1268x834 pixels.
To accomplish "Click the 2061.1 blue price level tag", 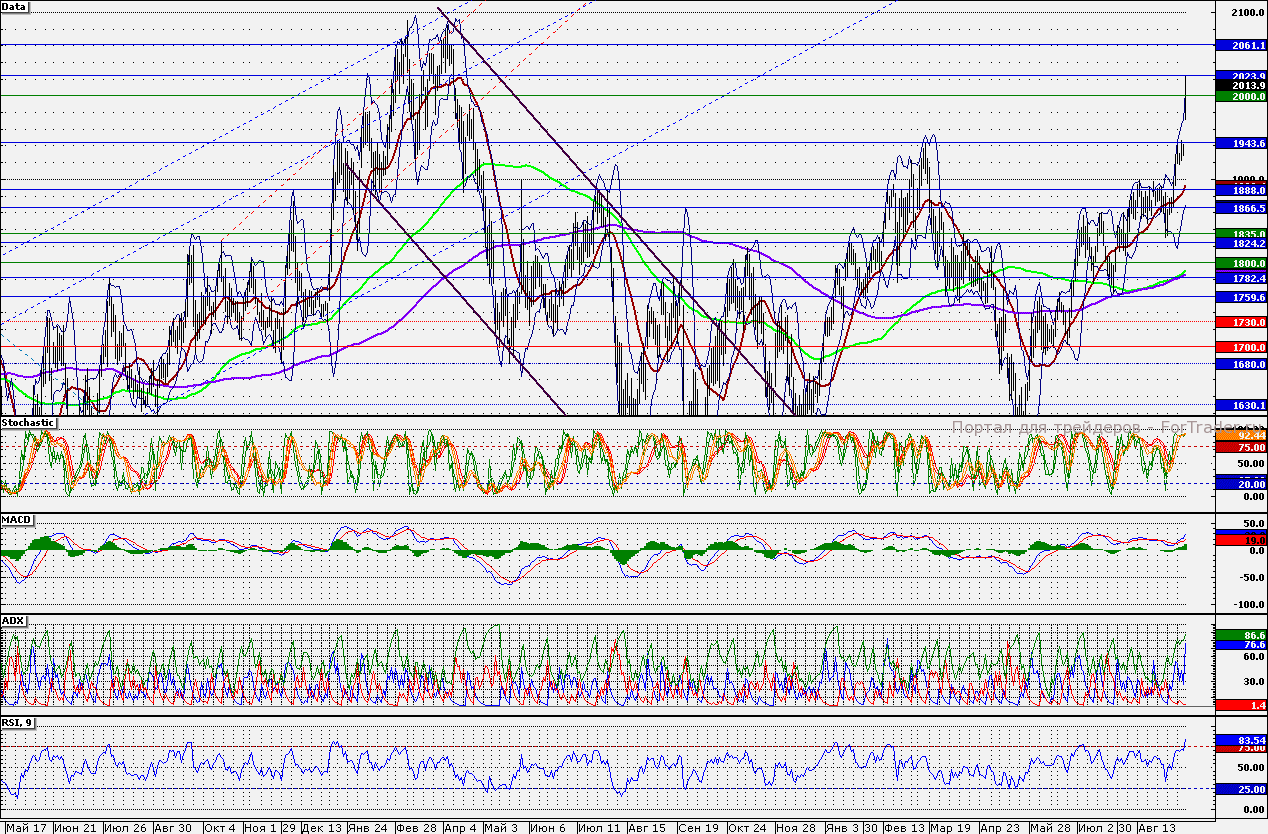I will click(1241, 46).
